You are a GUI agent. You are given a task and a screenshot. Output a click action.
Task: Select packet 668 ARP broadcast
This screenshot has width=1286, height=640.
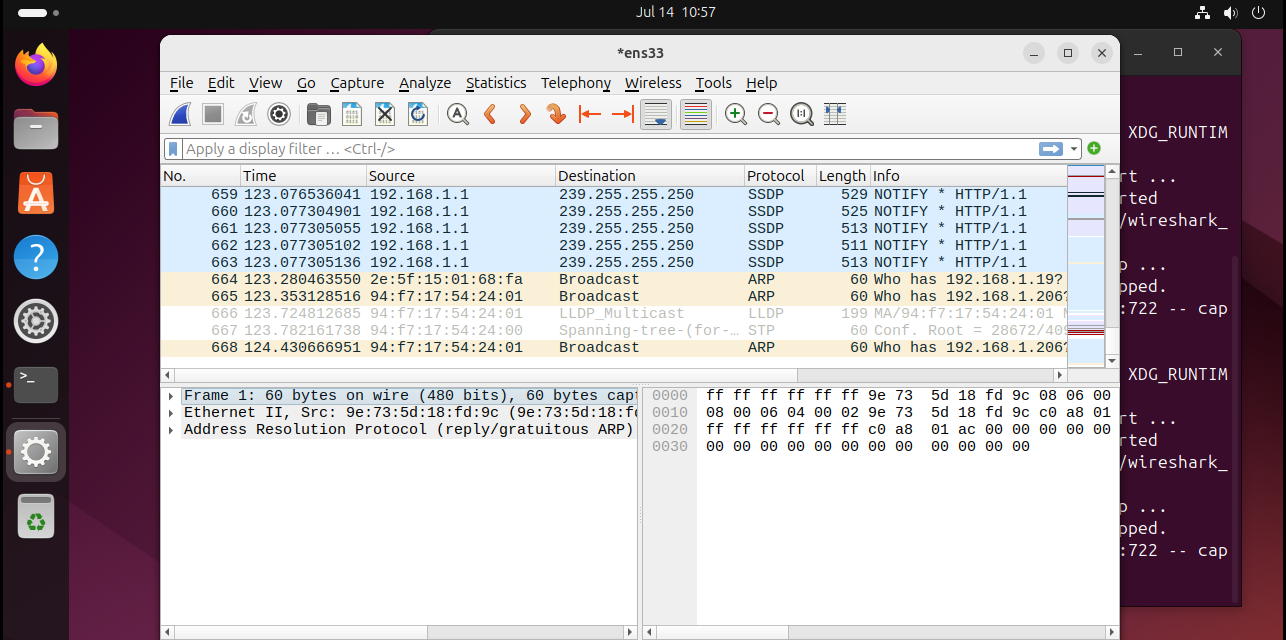click(x=614, y=348)
